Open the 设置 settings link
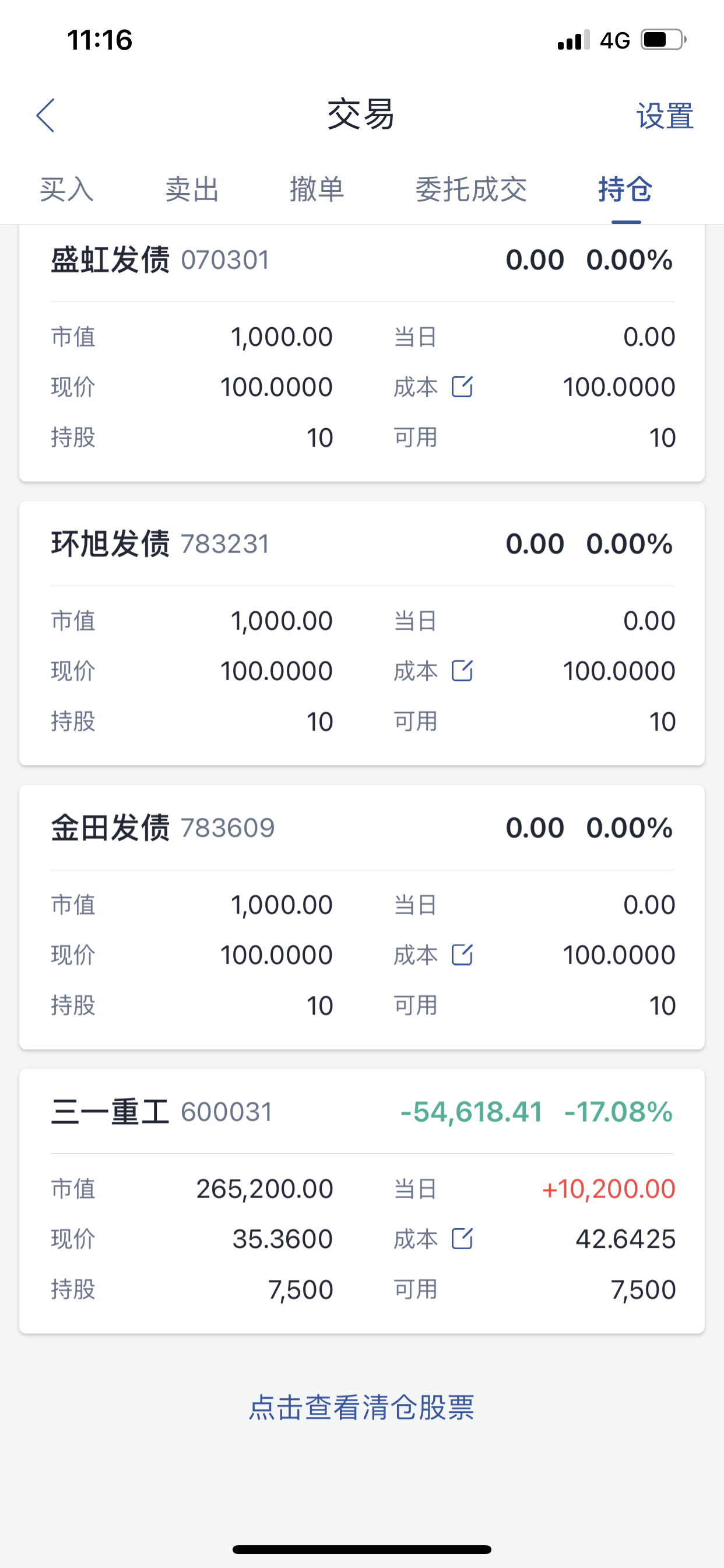 pyautogui.click(x=665, y=116)
